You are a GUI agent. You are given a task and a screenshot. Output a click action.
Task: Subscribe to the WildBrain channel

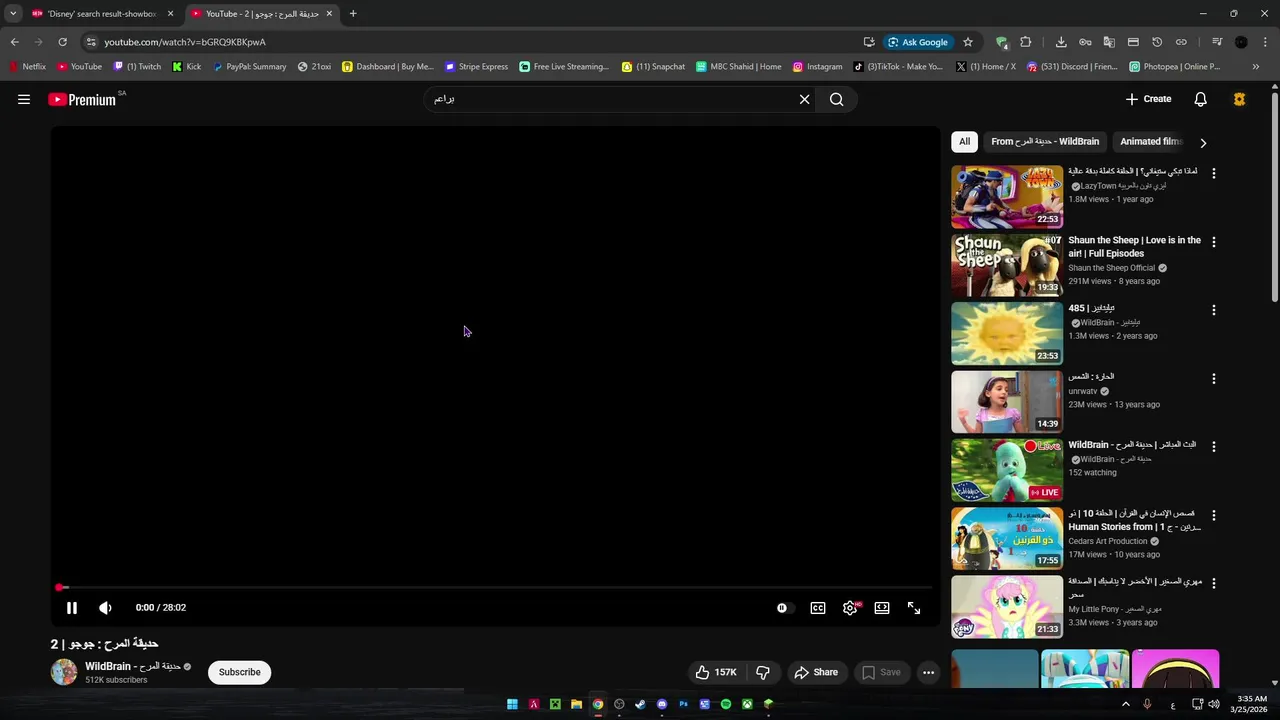(239, 672)
